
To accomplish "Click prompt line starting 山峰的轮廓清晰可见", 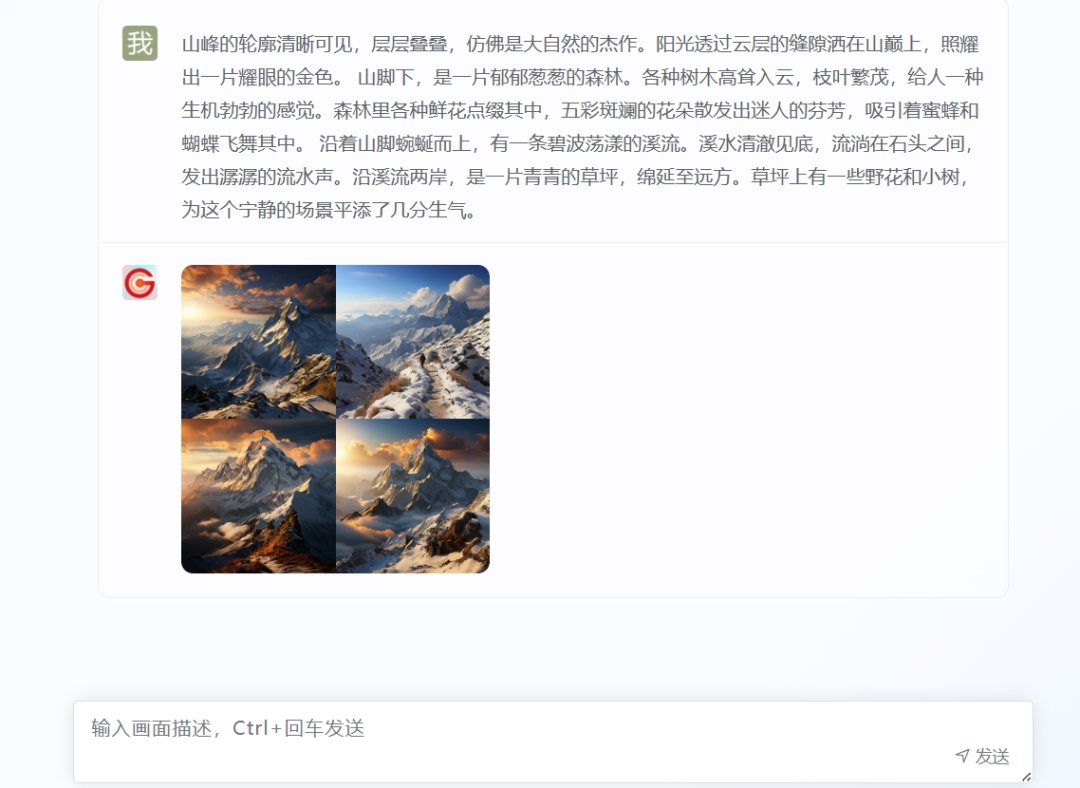I will (580, 44).
